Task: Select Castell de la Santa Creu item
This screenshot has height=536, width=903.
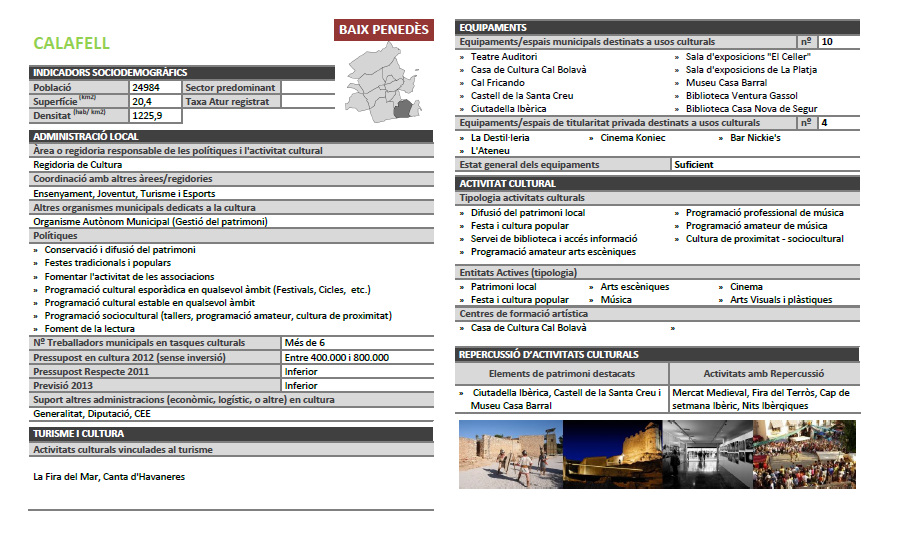Action: point(522,96)
